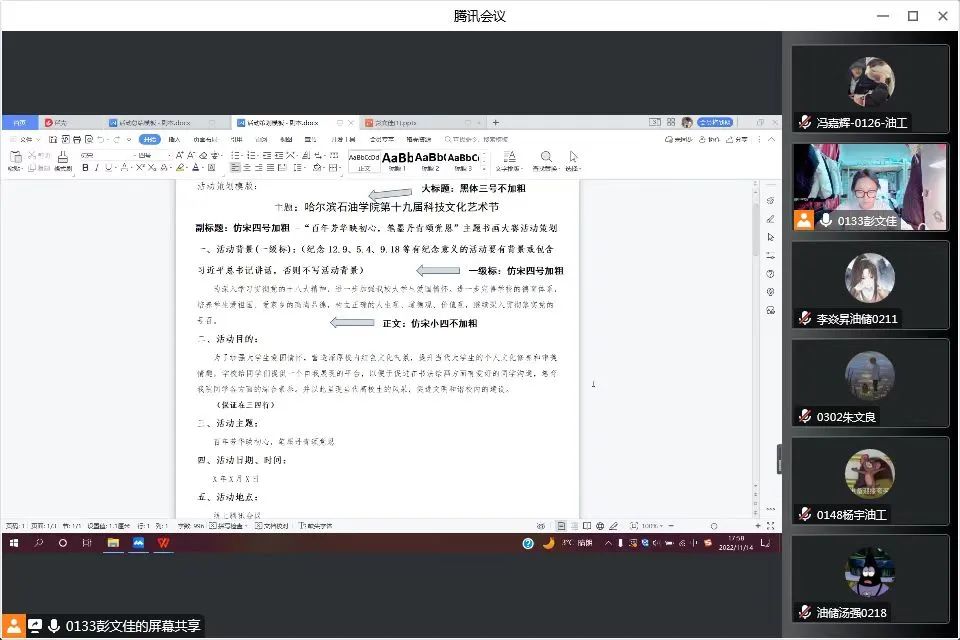Select participant tile 0302朱文良
Screen dimensions: 960x640
pos(870,383)
